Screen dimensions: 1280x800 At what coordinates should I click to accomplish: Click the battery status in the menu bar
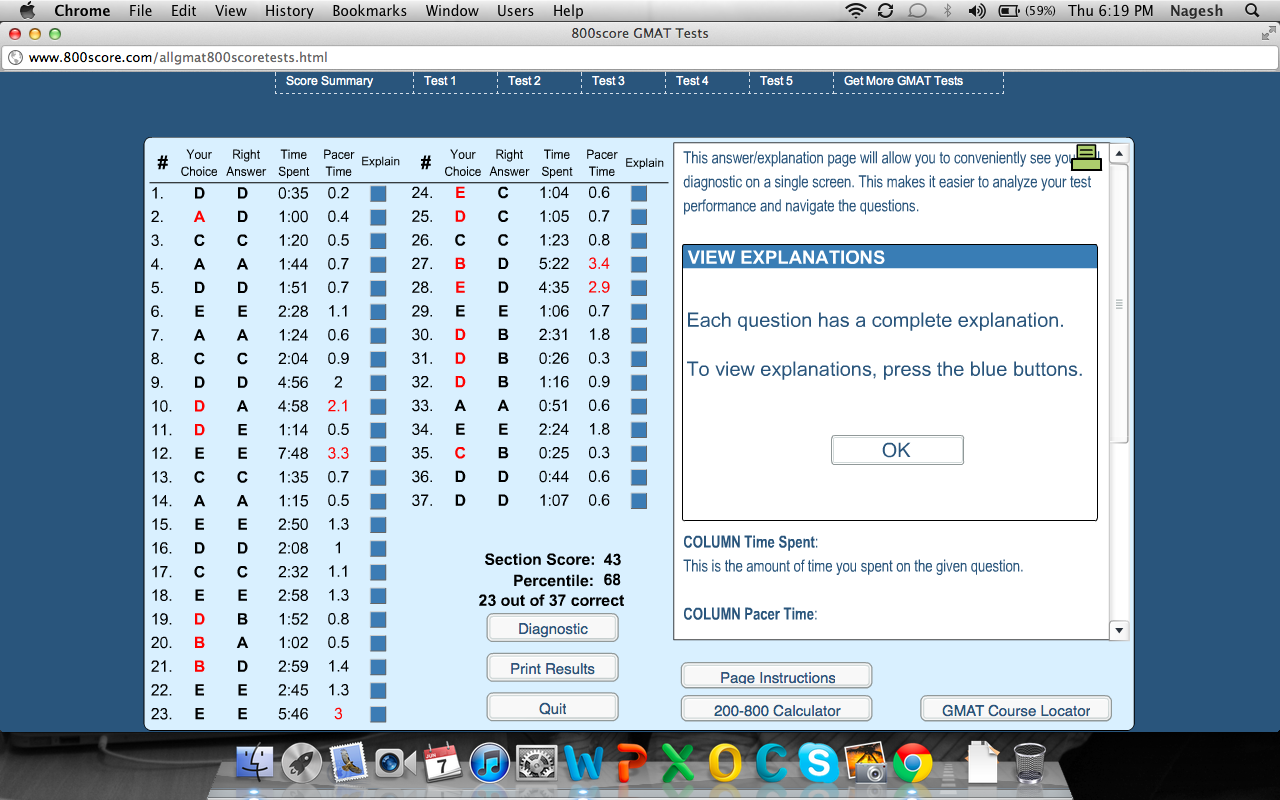click(1027, 11)
